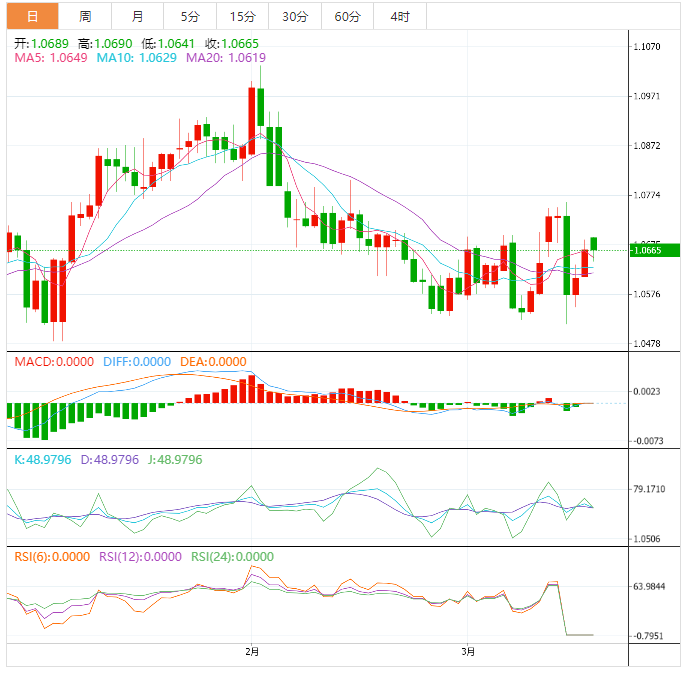Click the 2月 date axis marker

coord(253,652)
